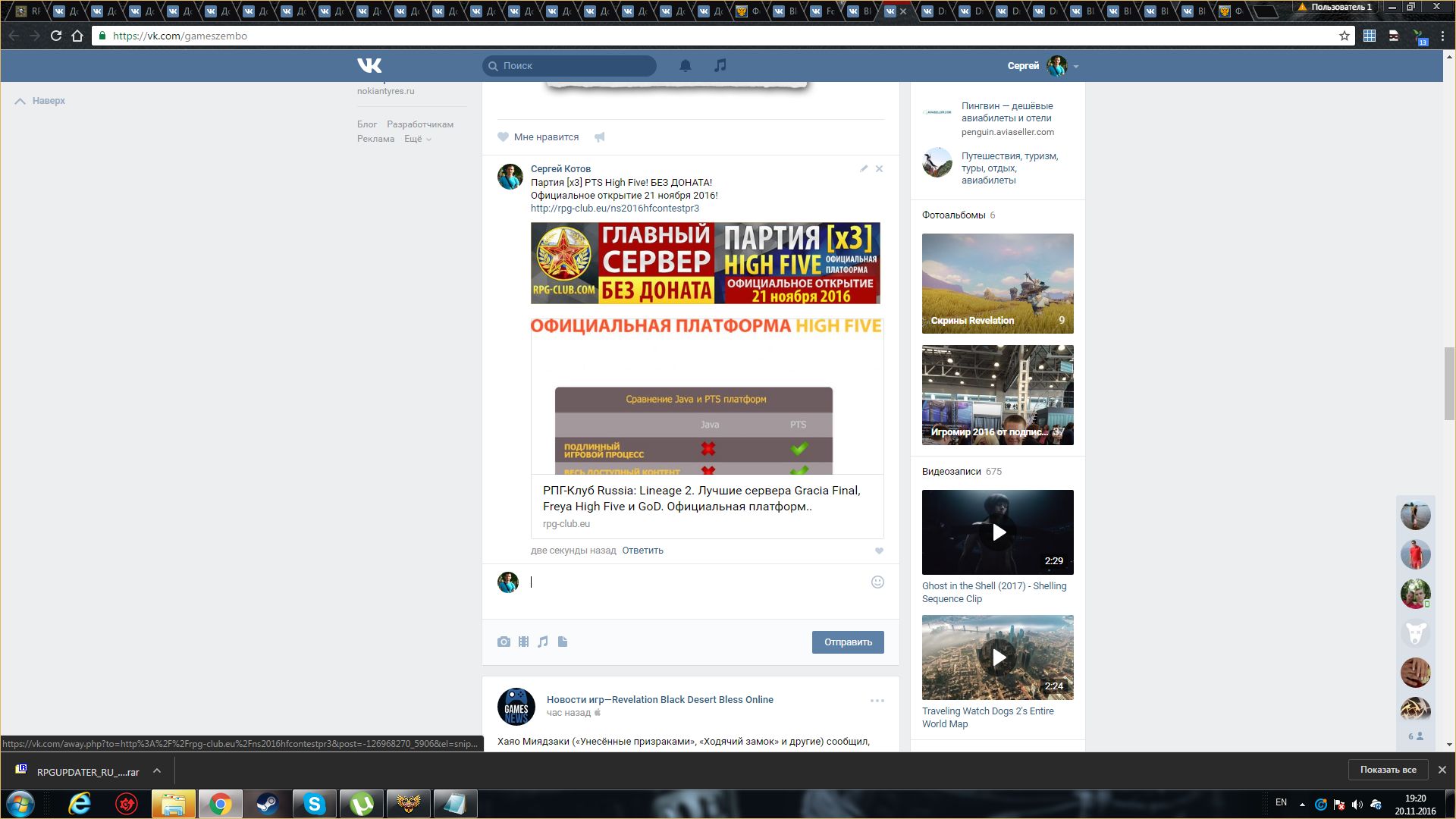Open three-dots menu on Новости игр post
The height and width of the screenshot is (819, 1456).
coord(877,701)
